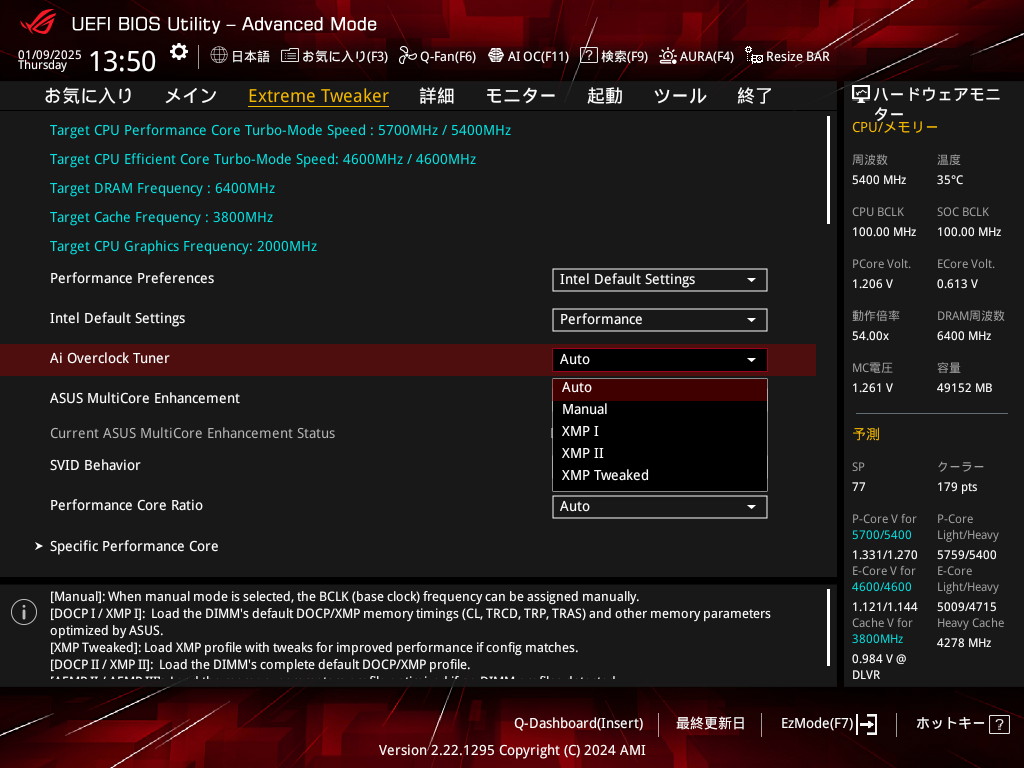Open 検索(F9) search icon
This screenshot has height=768, width=1024.
click(589, 56)
